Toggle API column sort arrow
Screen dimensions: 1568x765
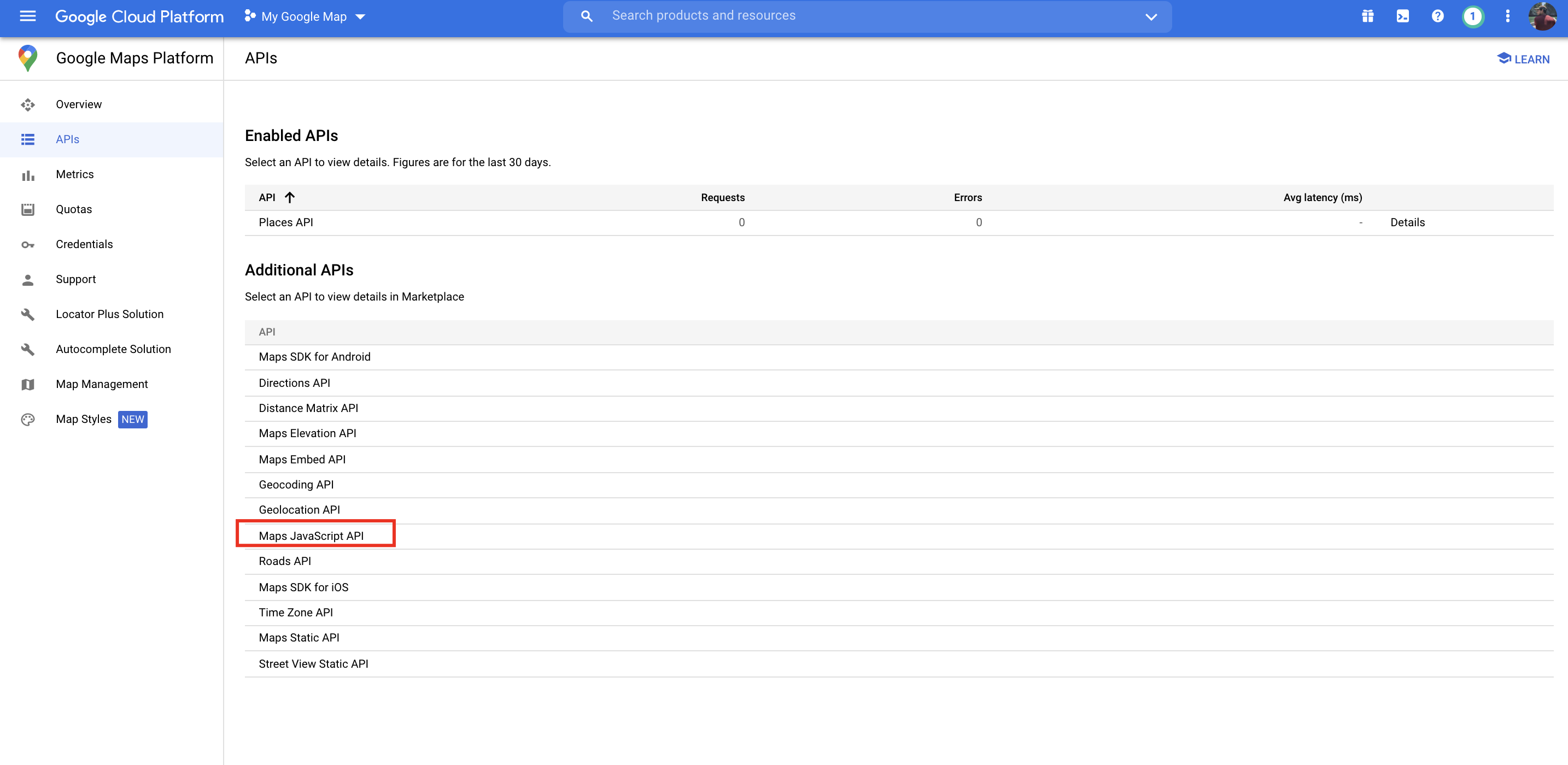(290, 197)
